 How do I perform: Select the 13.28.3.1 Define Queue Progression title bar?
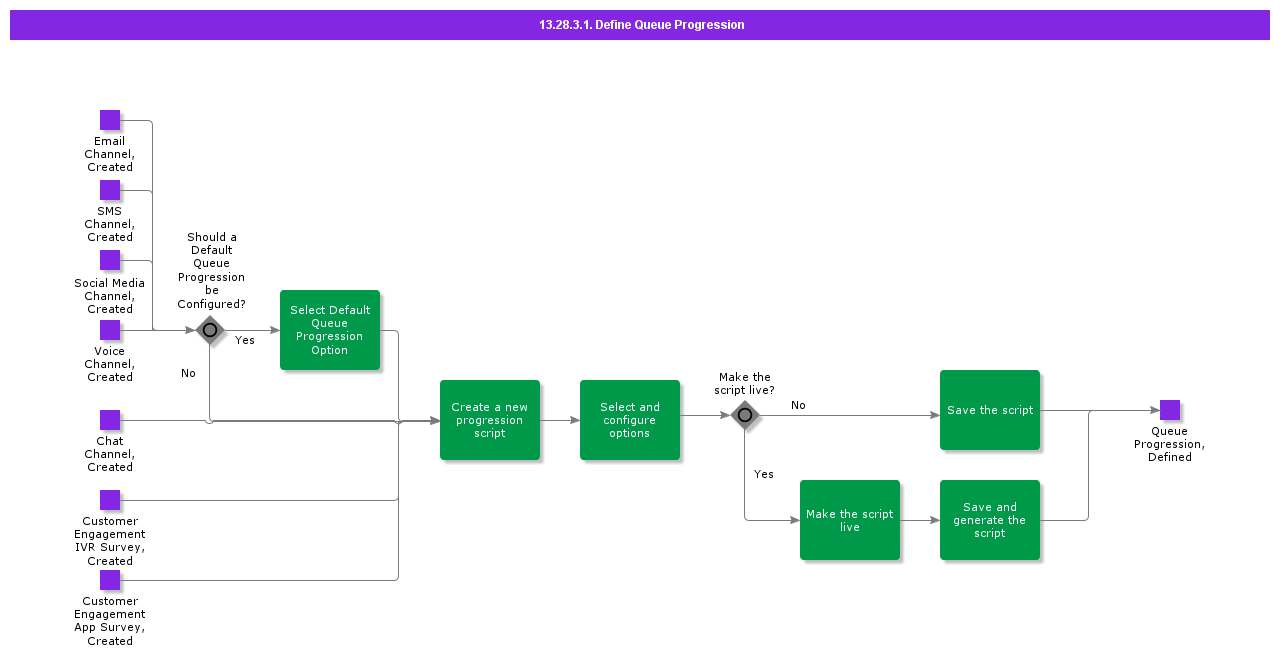coord(640,24)
